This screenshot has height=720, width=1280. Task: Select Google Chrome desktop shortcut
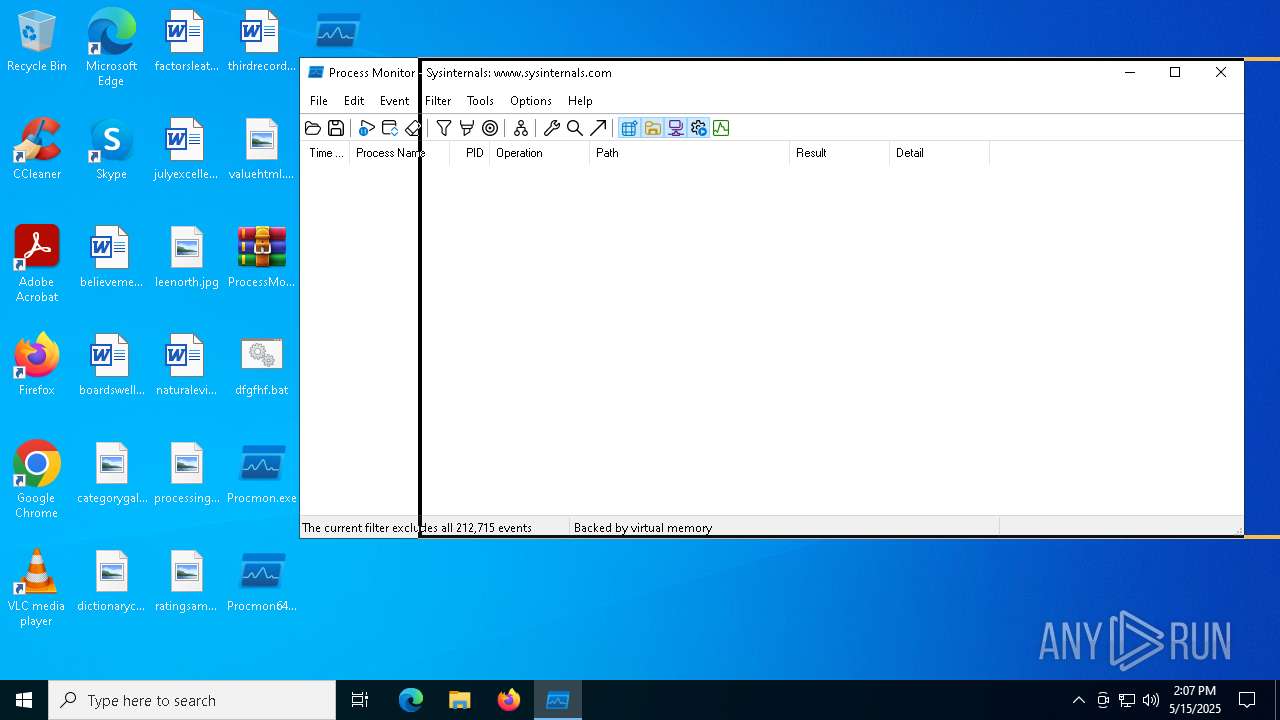pyautogui.click(x=37, y=480)
